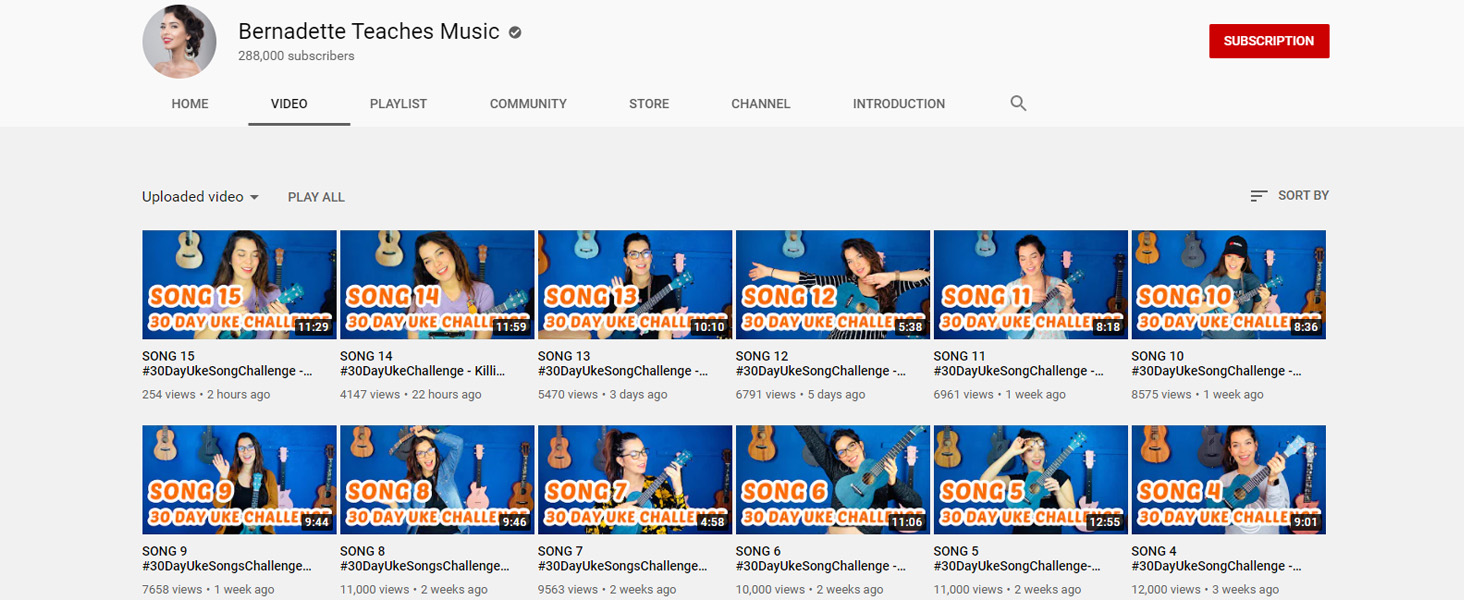Click the 12:55 duration badge on SONG 5
The image size is (1464, 600).
1105,522
